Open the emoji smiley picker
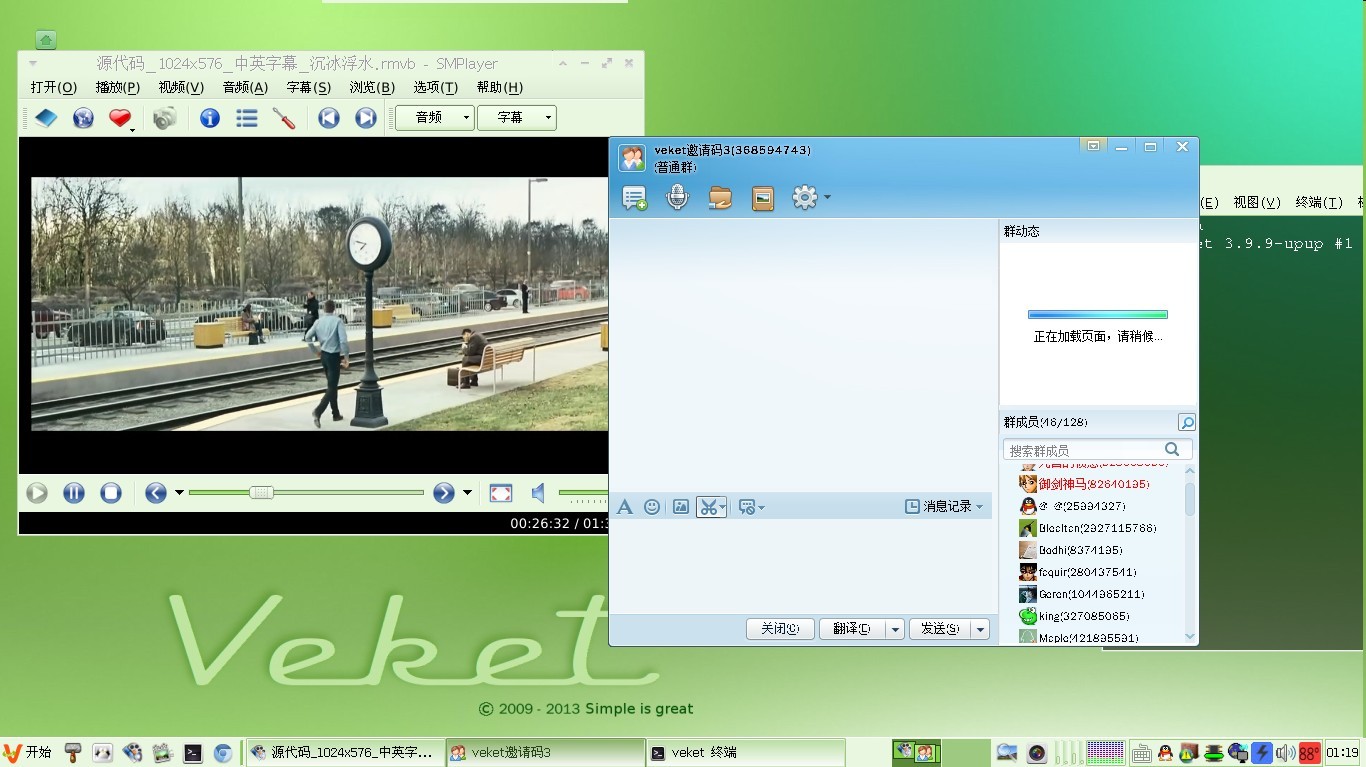 pos(652,507)
